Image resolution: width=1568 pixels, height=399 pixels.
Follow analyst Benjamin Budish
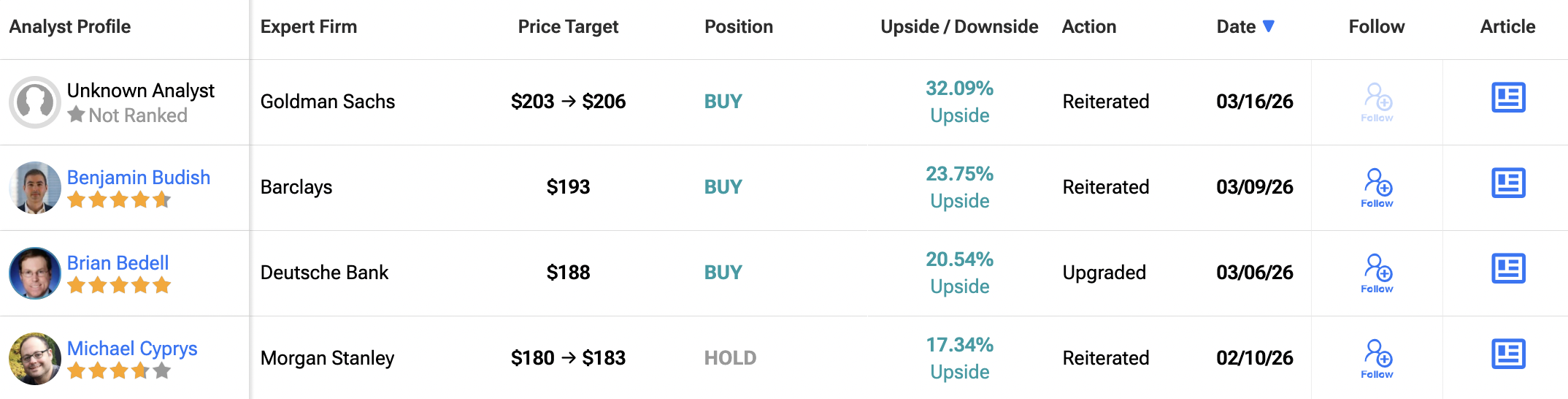(x=1377, y=187)
